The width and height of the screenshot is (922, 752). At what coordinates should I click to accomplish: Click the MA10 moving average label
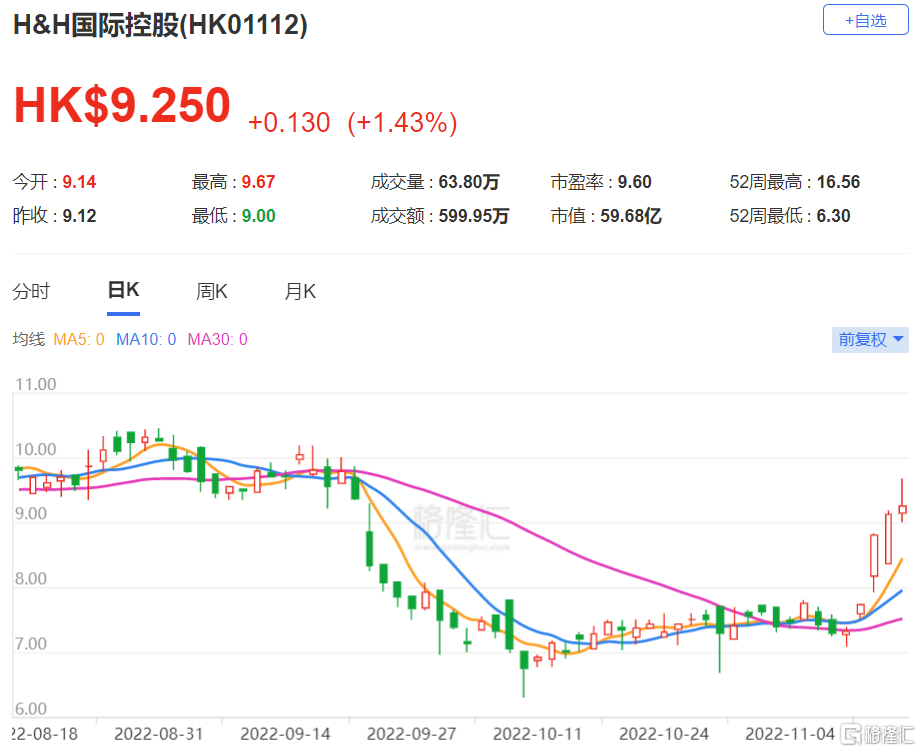(146, 339)
